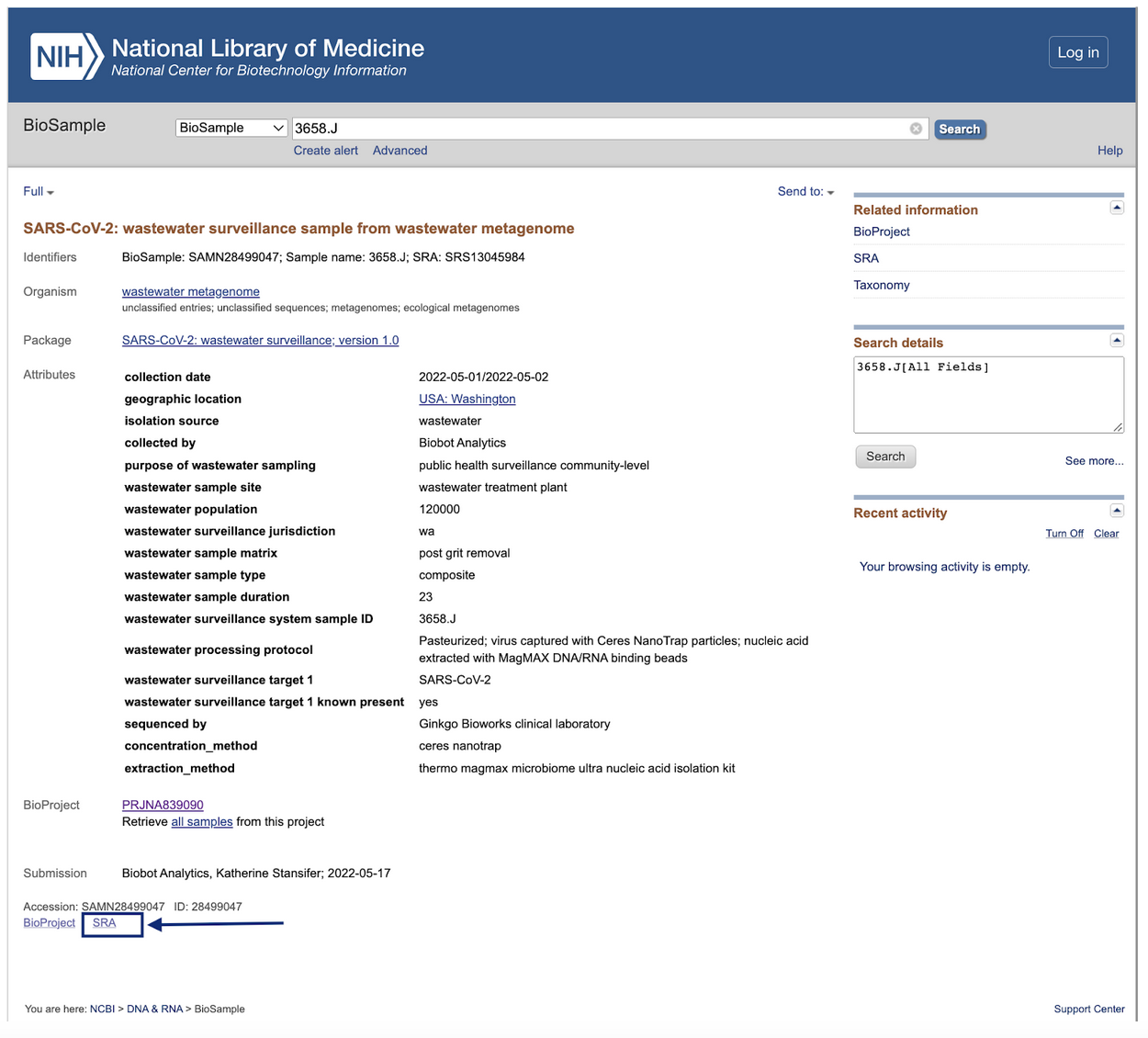Click the Ginkgo Bioworks clinical laboratory value

pyautogui.click(x=514, y=724)
